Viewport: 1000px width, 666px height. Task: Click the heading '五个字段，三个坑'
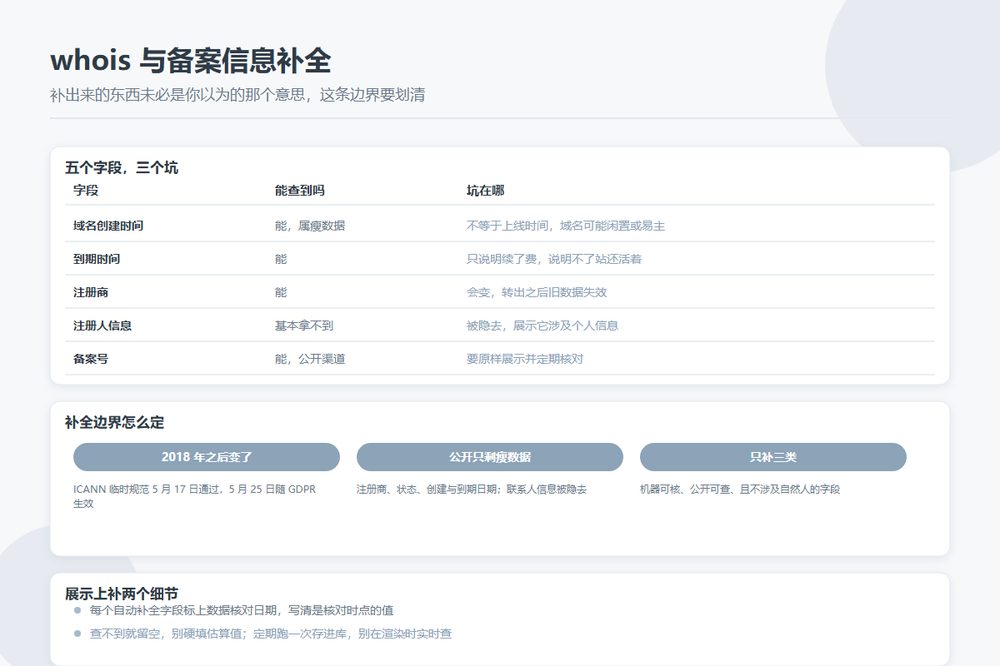[122, 168]
